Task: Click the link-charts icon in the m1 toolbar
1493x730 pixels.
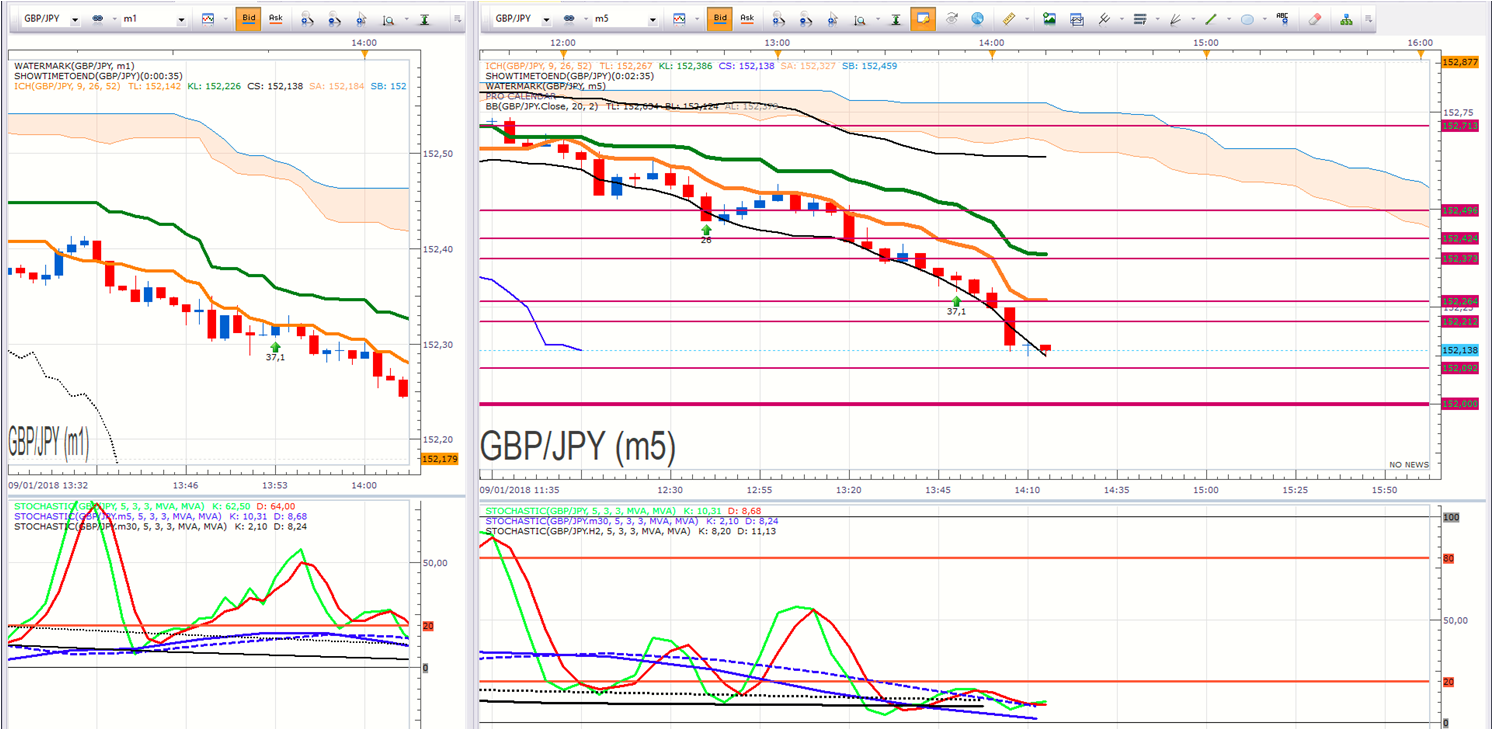Action: [99, 19]
